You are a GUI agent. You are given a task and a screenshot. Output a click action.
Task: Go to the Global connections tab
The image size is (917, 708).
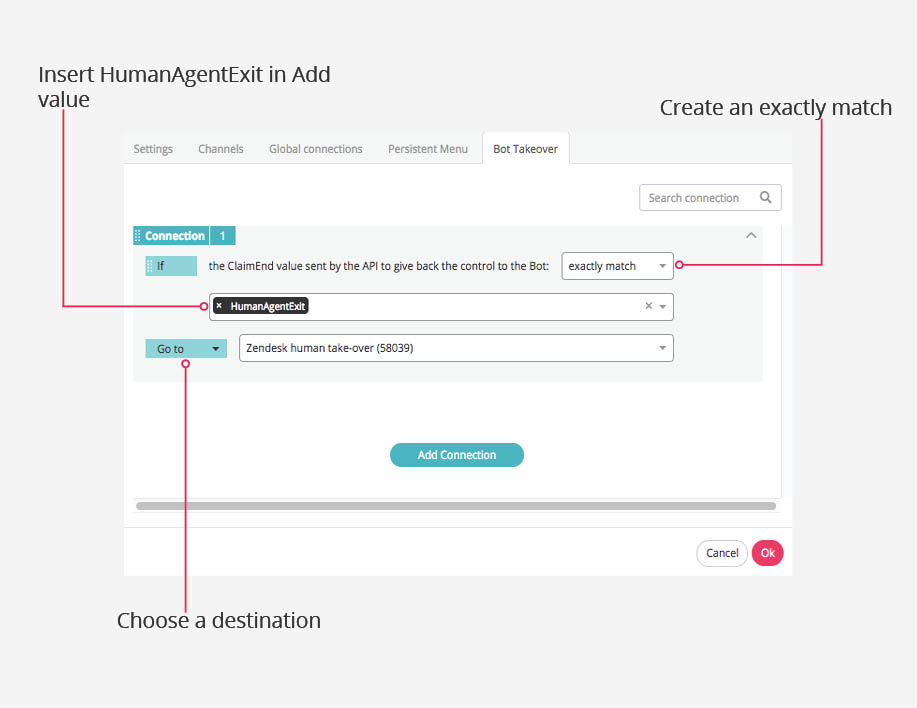click(316, 149)
